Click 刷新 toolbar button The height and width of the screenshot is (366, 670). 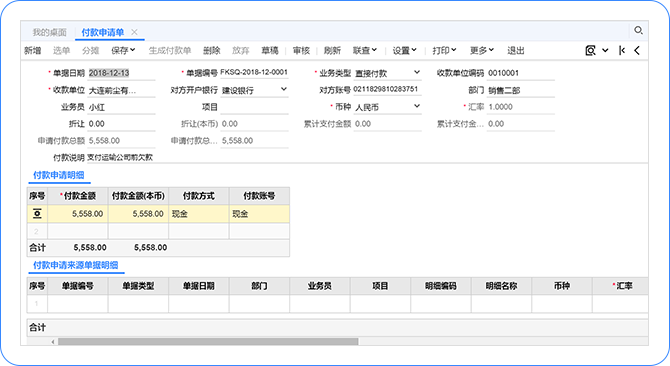(x=332, y=51)
